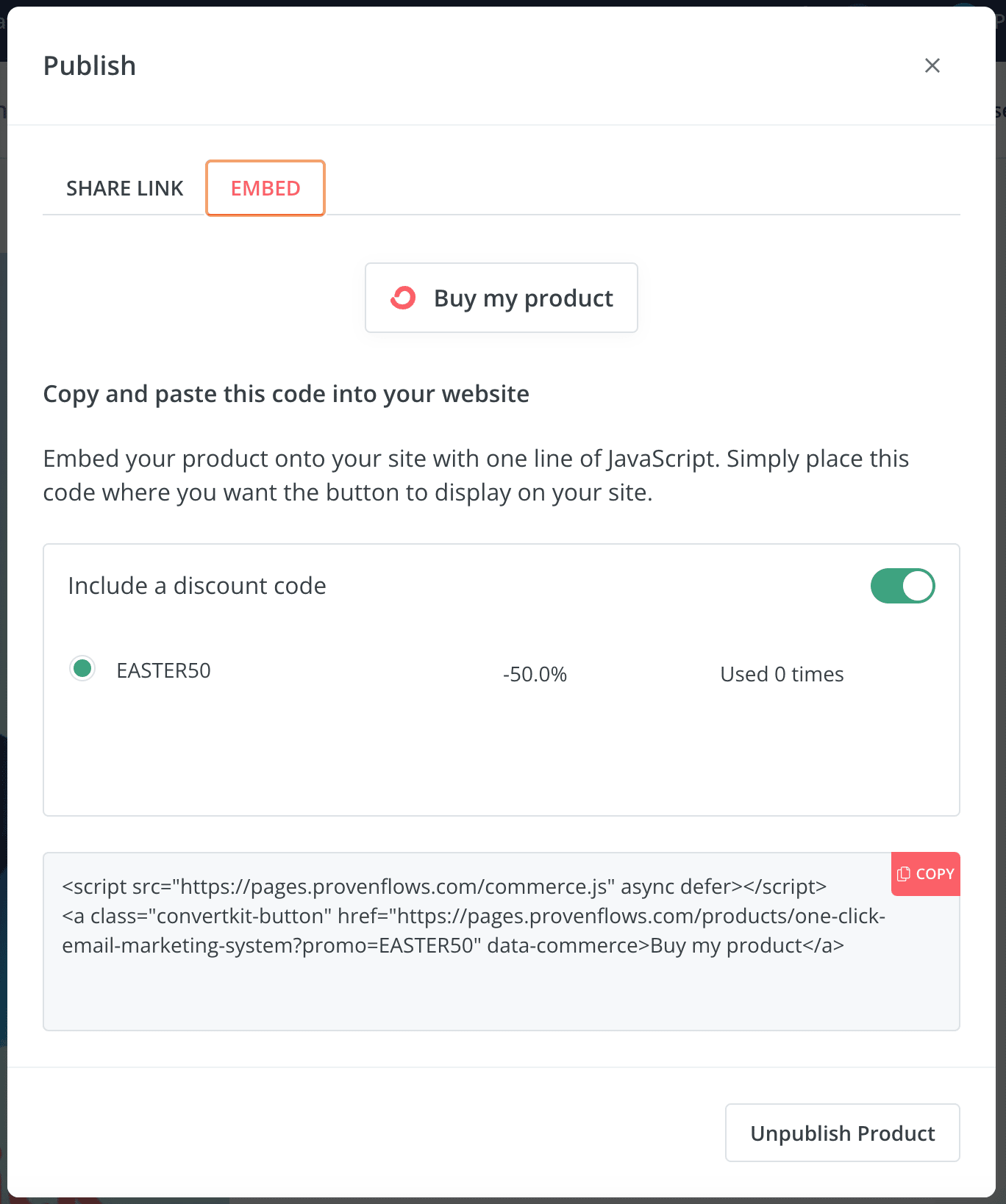This screenshot has height=1204, width=1006.
Task: Open the EMBED tab
Action: pos(265,188)
